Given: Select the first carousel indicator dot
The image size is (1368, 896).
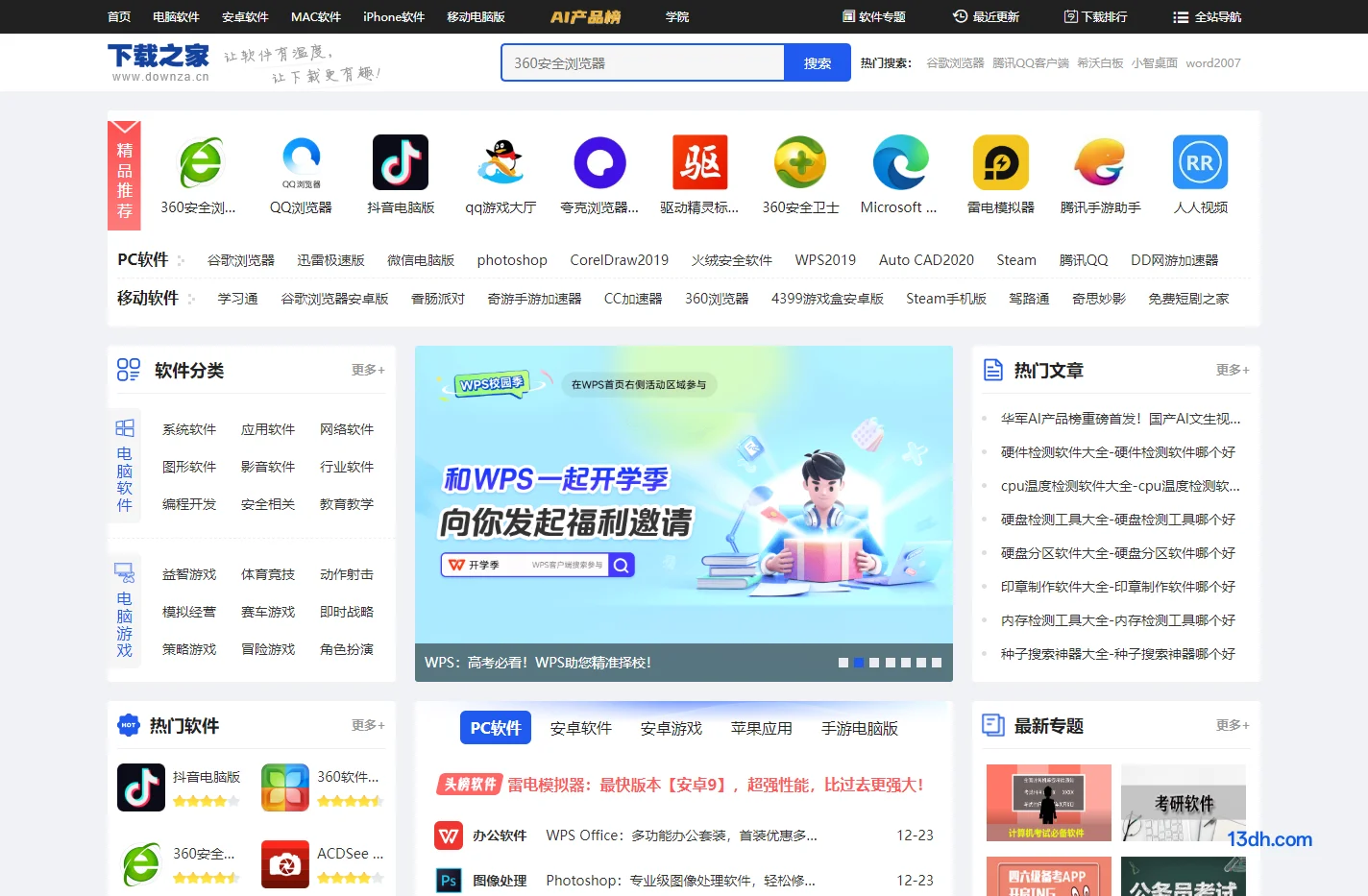Looking at the screenshot, I should pyautogui.click(x=843, y=663).
